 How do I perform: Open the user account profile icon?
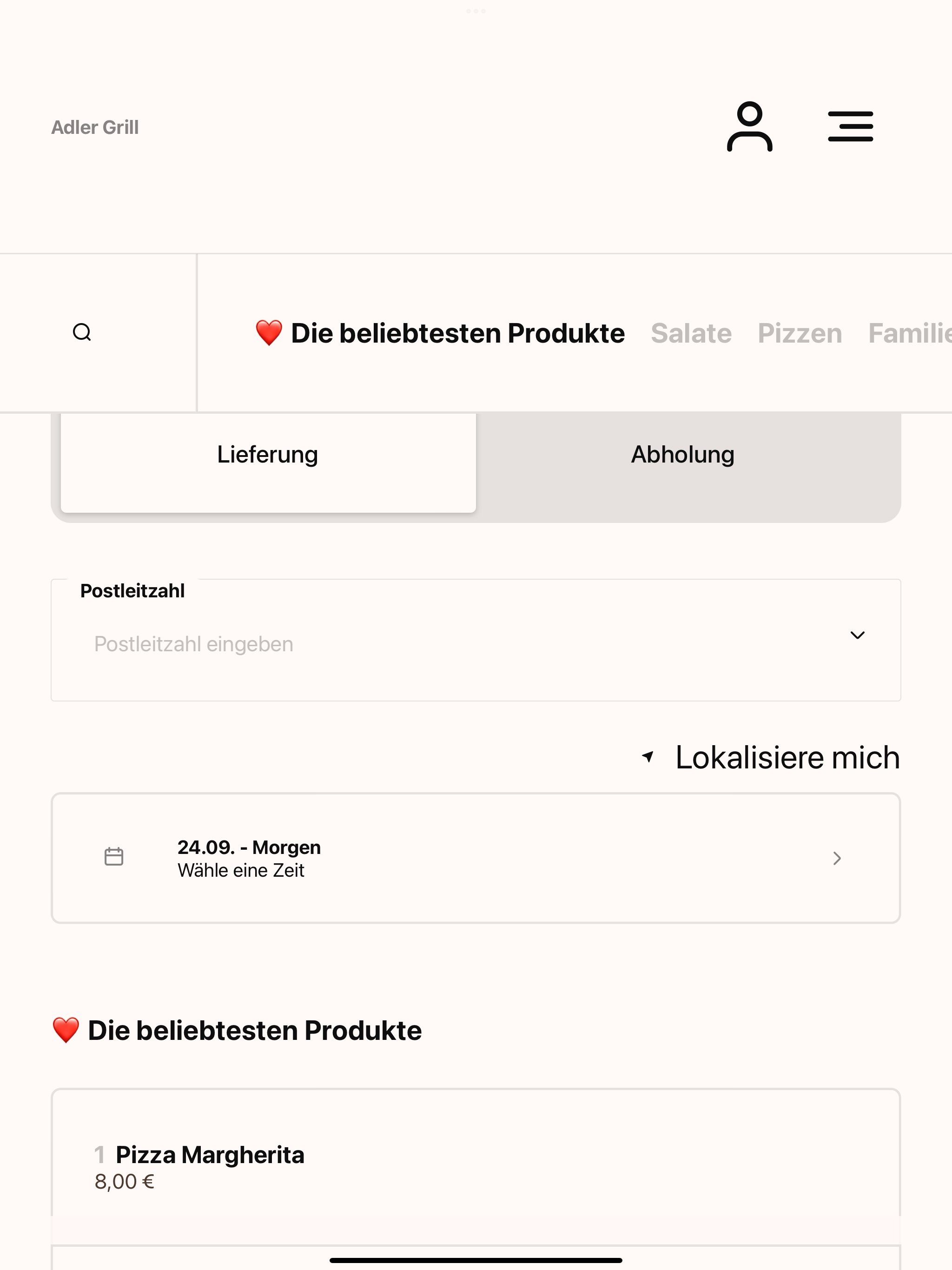749,126
